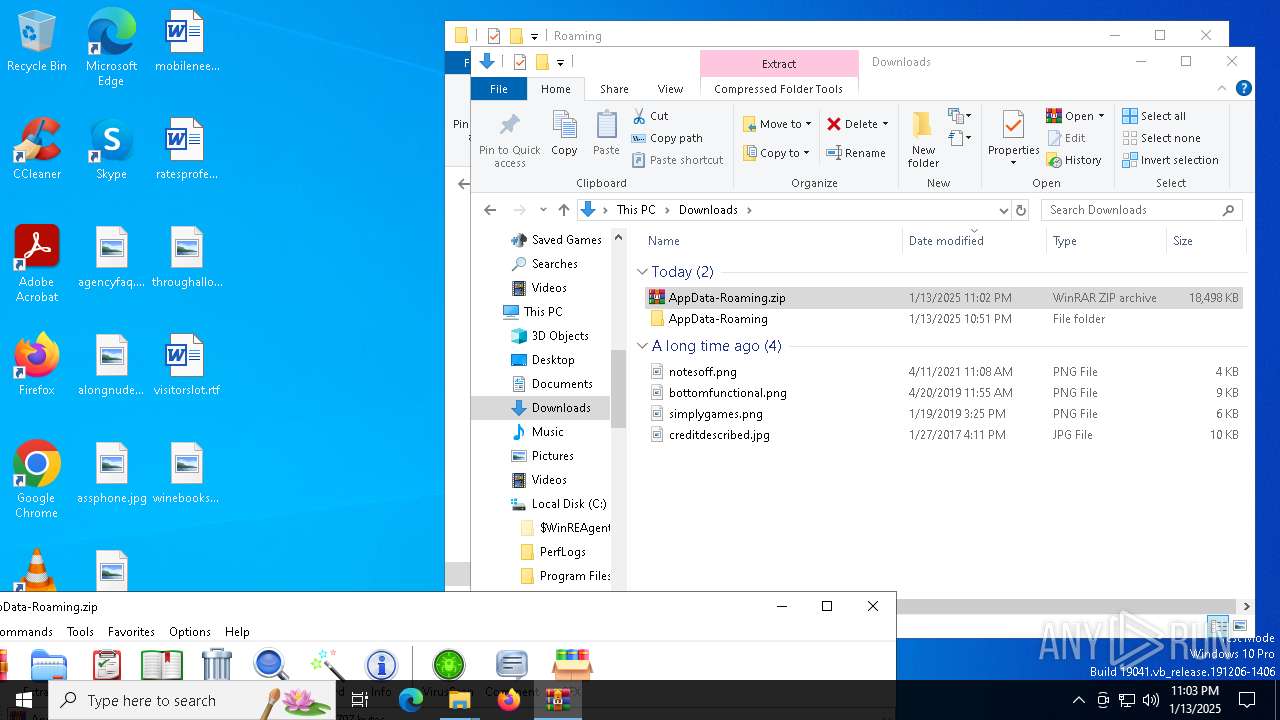Viewport: 1280px width, 720px height.
Task: Sort by Size column header
Action: coord(1205,241)
